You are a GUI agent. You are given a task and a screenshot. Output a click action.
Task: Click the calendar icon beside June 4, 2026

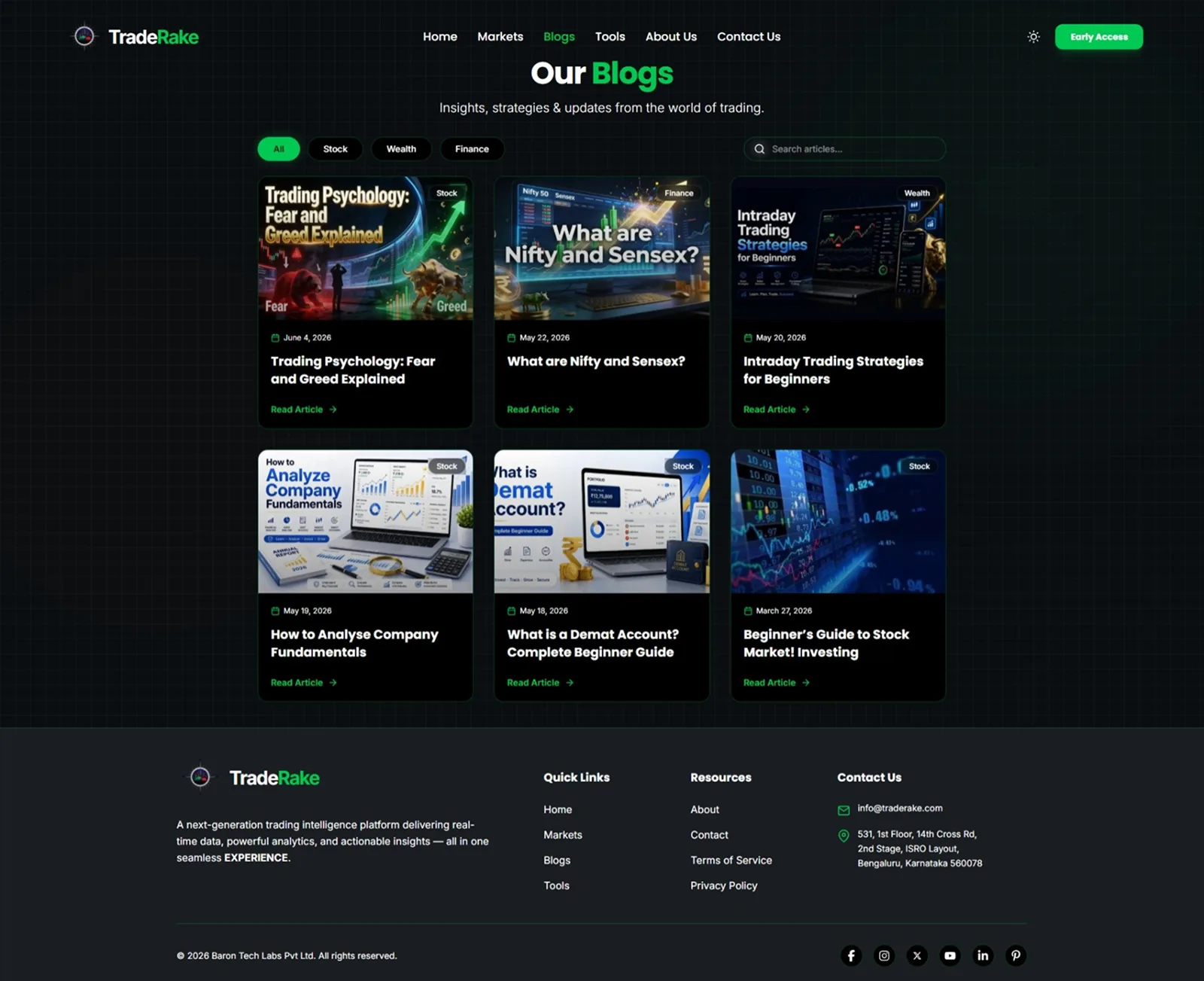pos(275,338)
